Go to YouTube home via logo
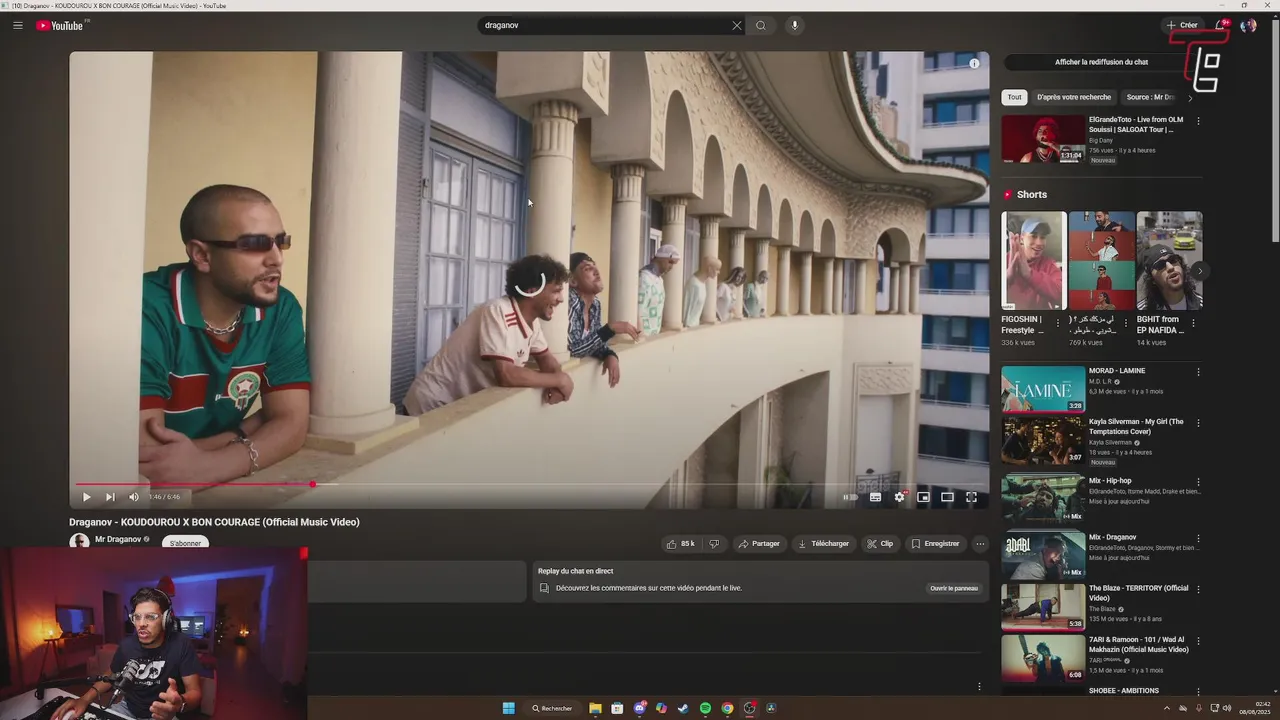This screenshot has height=720, width=1280. [x=61, y=25]
